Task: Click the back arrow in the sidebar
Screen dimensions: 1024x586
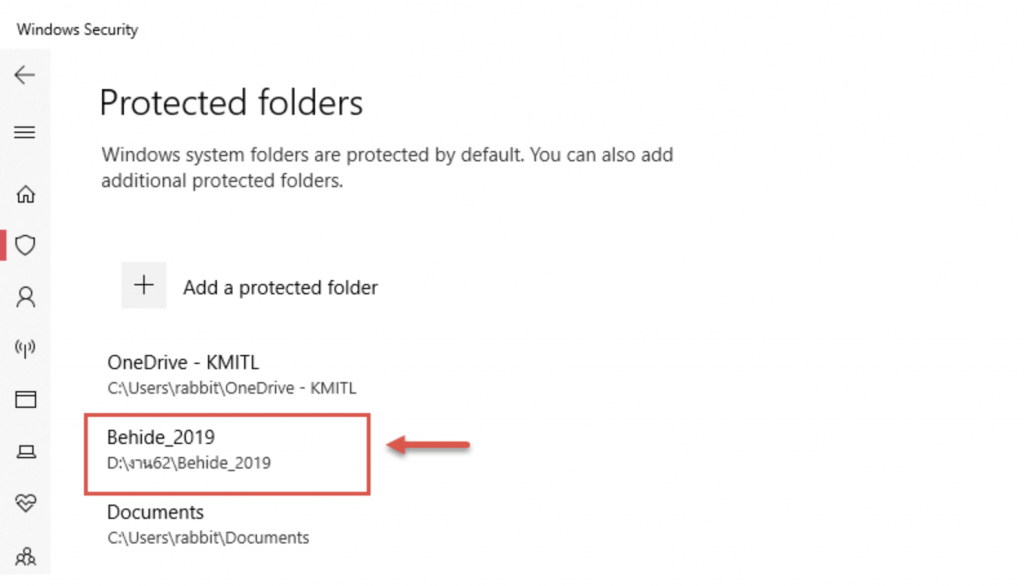Action: pyautogui.click(x=25, y=75)
